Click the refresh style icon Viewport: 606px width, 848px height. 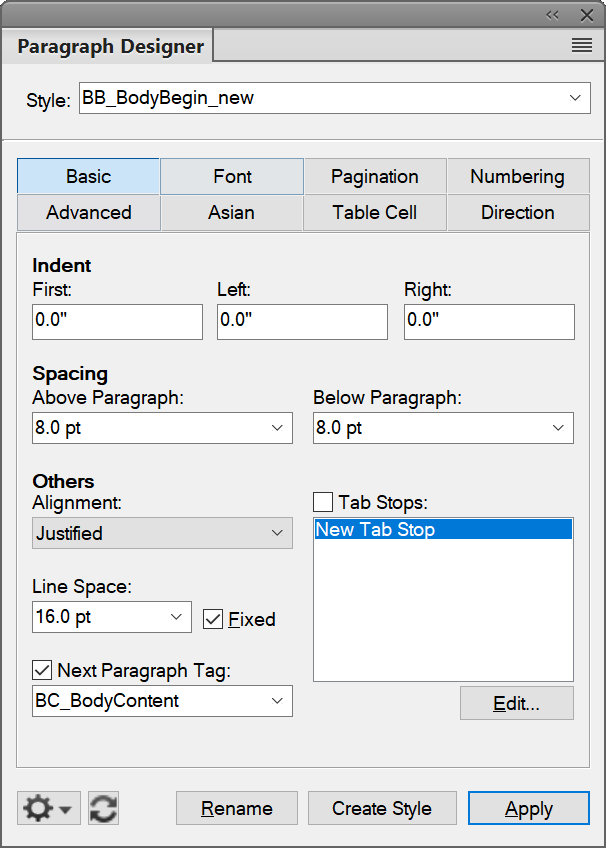pos(102,807)
